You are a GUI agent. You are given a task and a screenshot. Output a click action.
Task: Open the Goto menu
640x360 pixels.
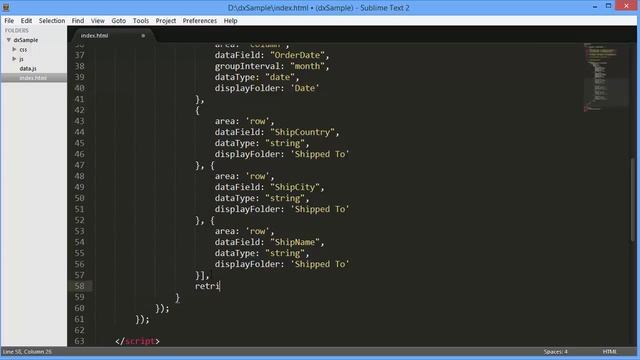[119, 21]
